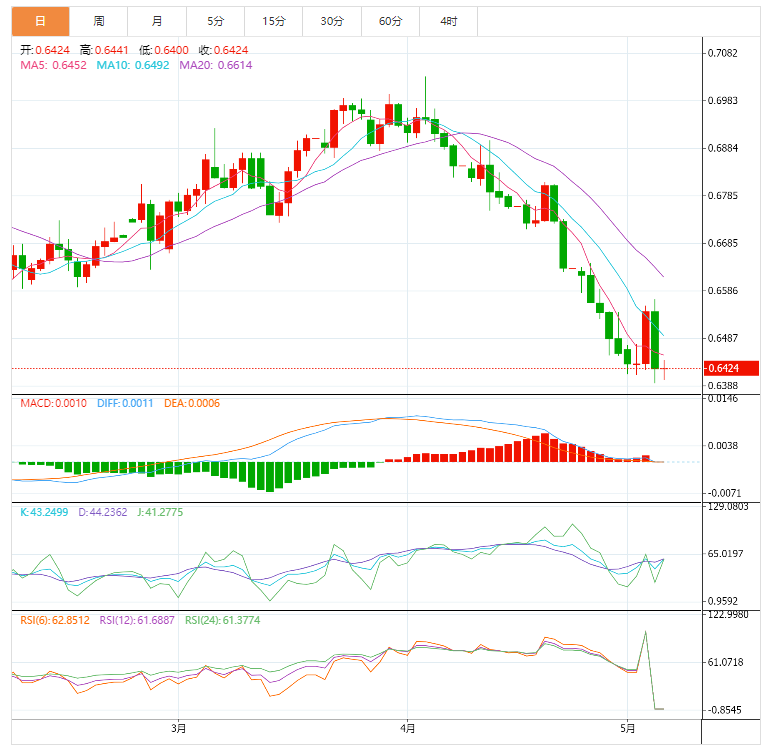Click the RSI(24):61.3774 label
Screen dimensions: 765x755
pyautogui.click(x=222, y=620)
